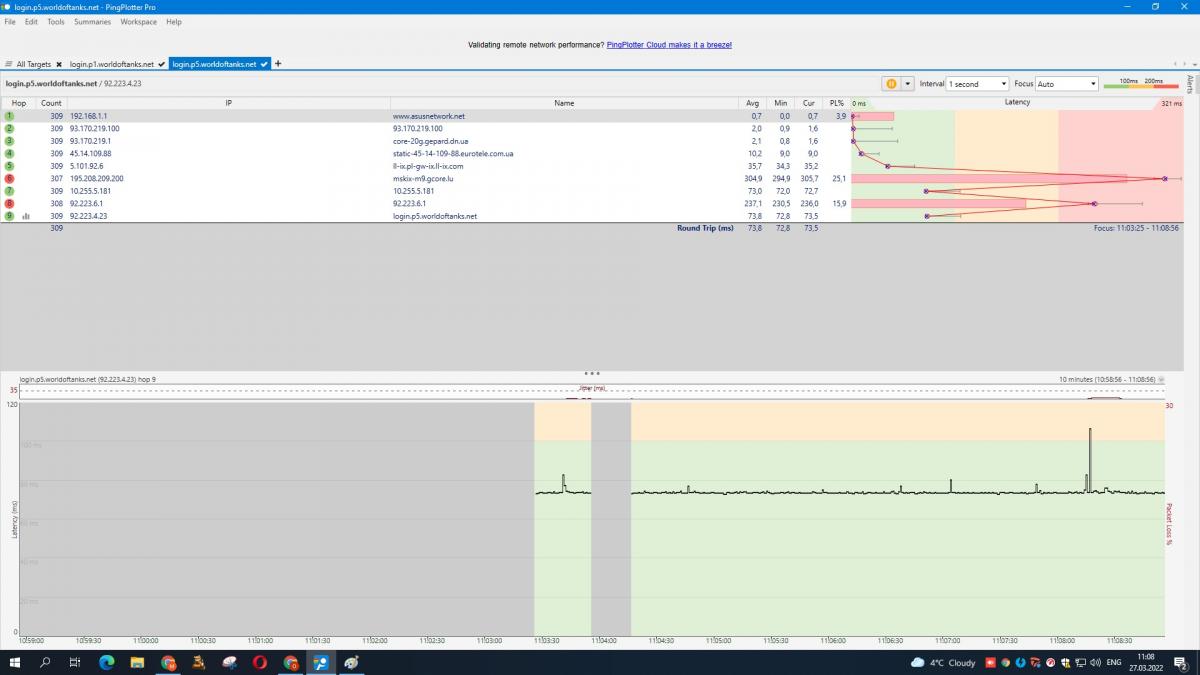Open the dropdown arrow beside the pause button
The width and height of the screenshot is (1200, 675).
tap(908, 84)
